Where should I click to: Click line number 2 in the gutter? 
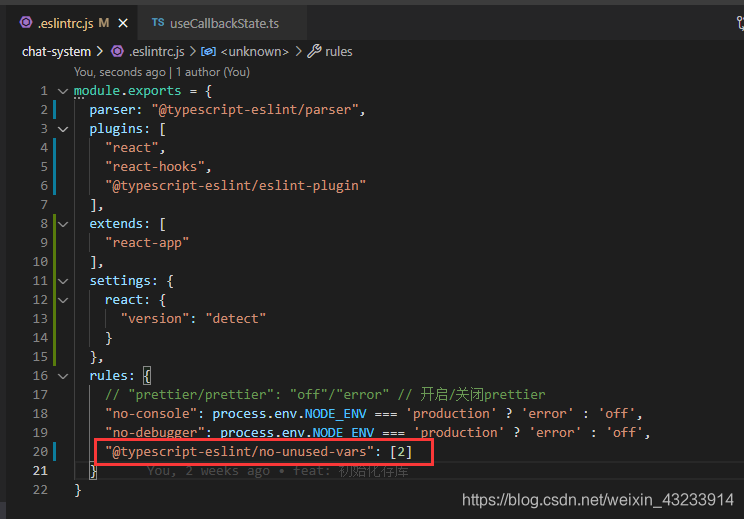[x=44, y=110]
